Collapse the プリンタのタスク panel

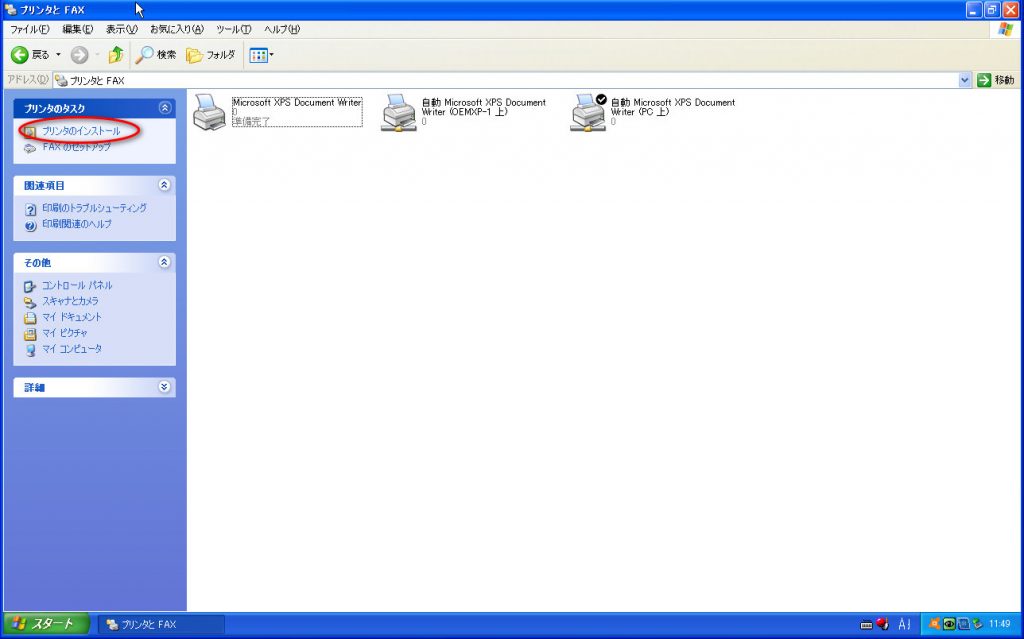tap(165, 108)
